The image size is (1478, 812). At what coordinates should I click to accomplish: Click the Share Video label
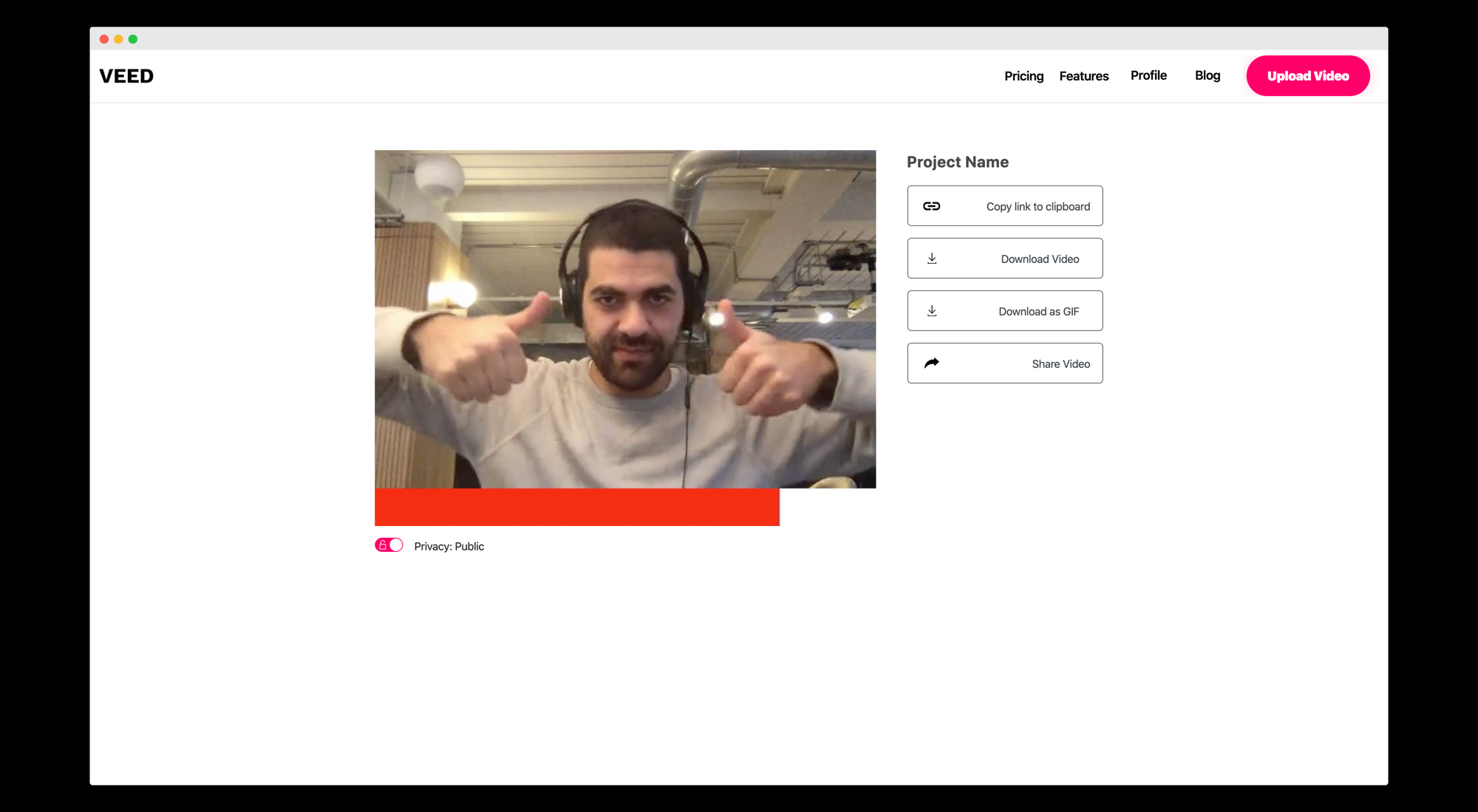click(x=1060, y=364)
